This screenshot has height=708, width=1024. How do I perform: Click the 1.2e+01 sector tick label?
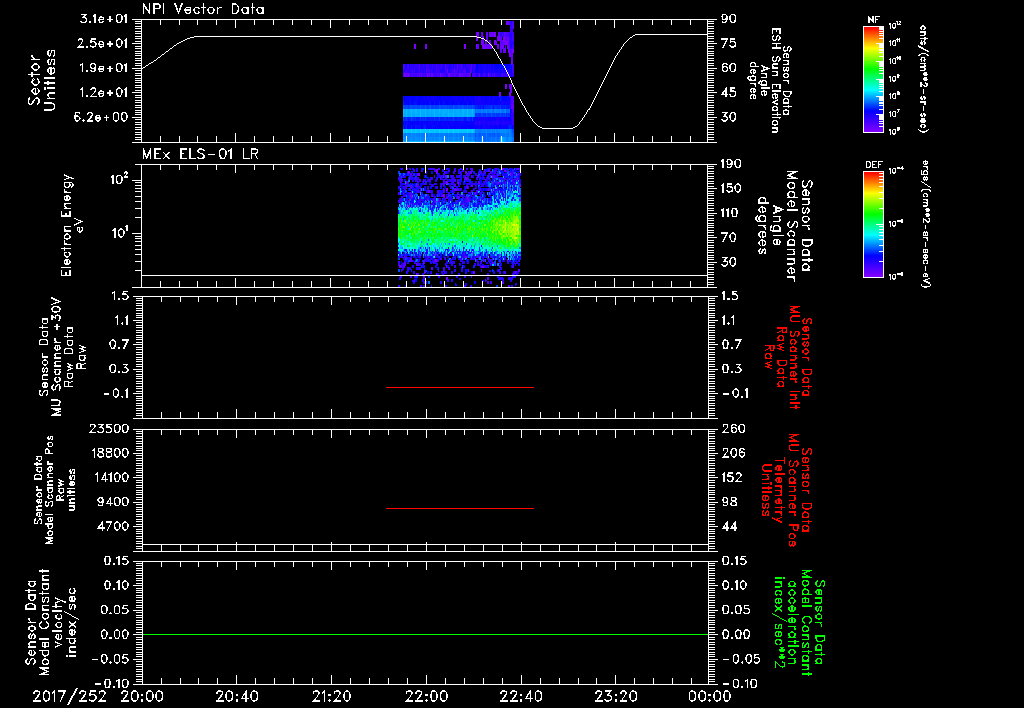103,93
